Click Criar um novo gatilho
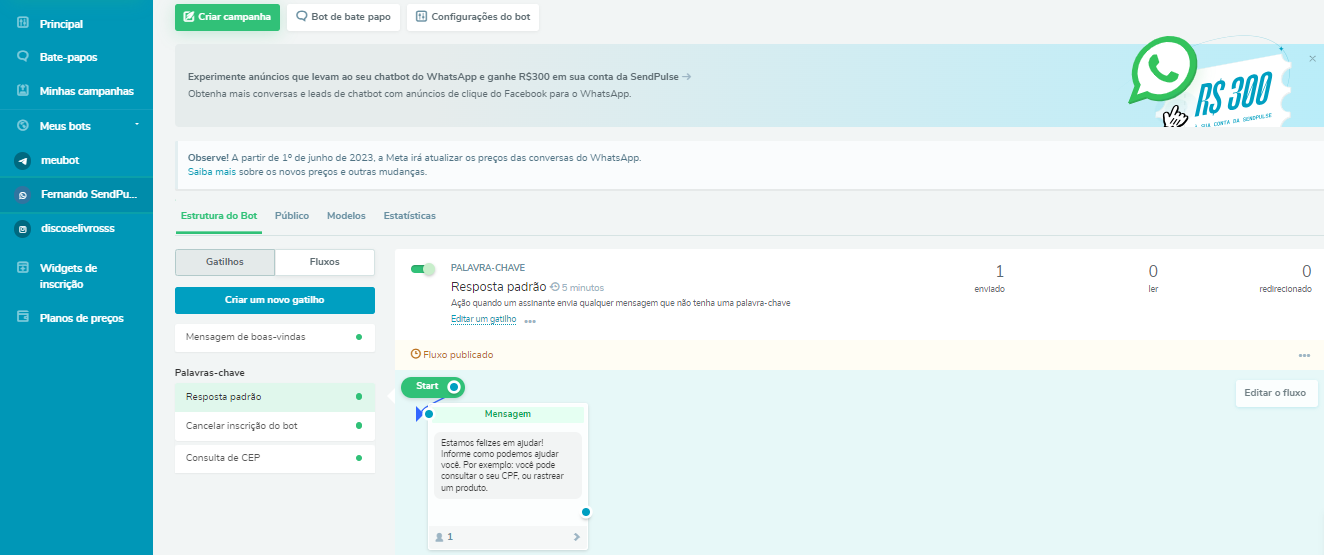The width and height of the screenshot is (1324, 555). (275, 300)
